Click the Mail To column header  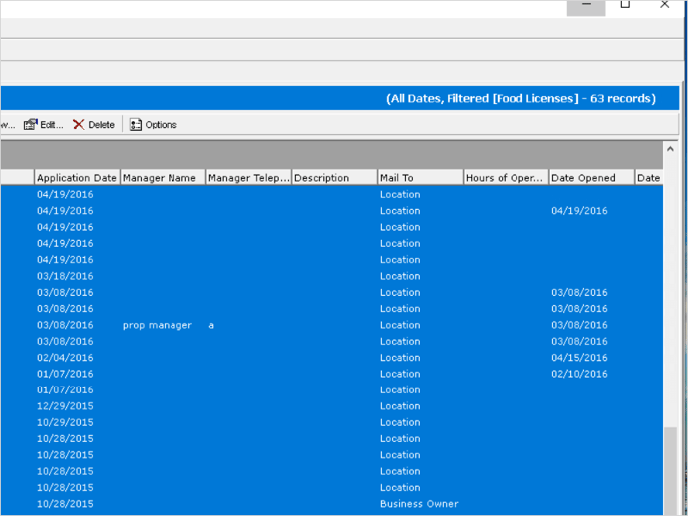click(x=420, y=178)
